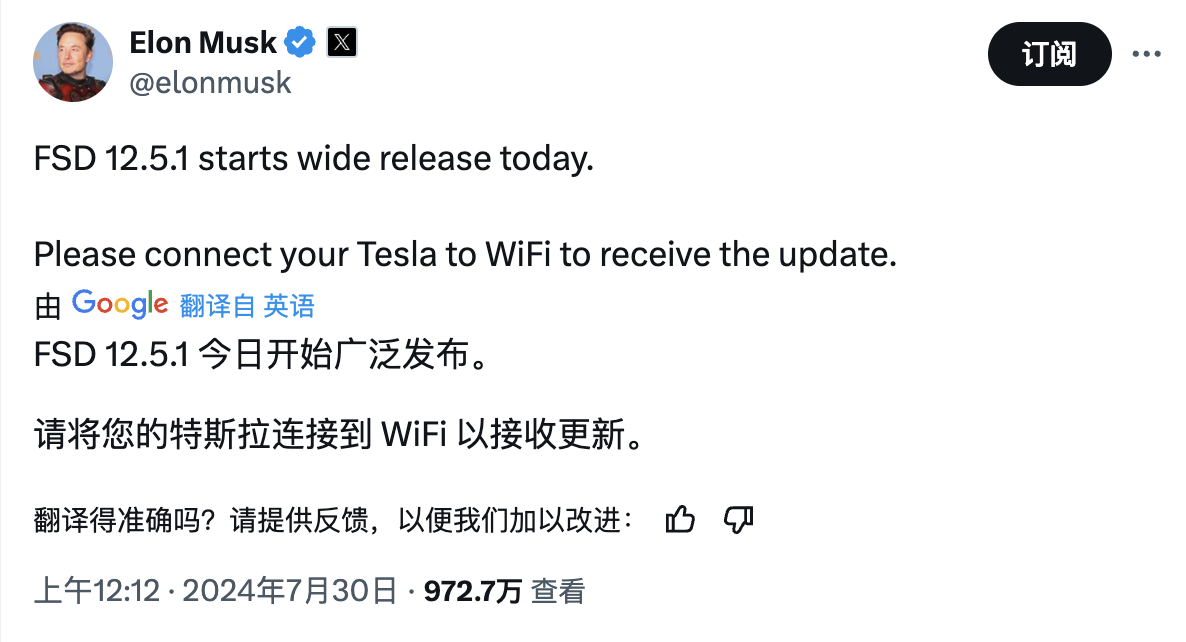
Task: Open the Elon Musk display name link
Action: (x=203, y=42)
